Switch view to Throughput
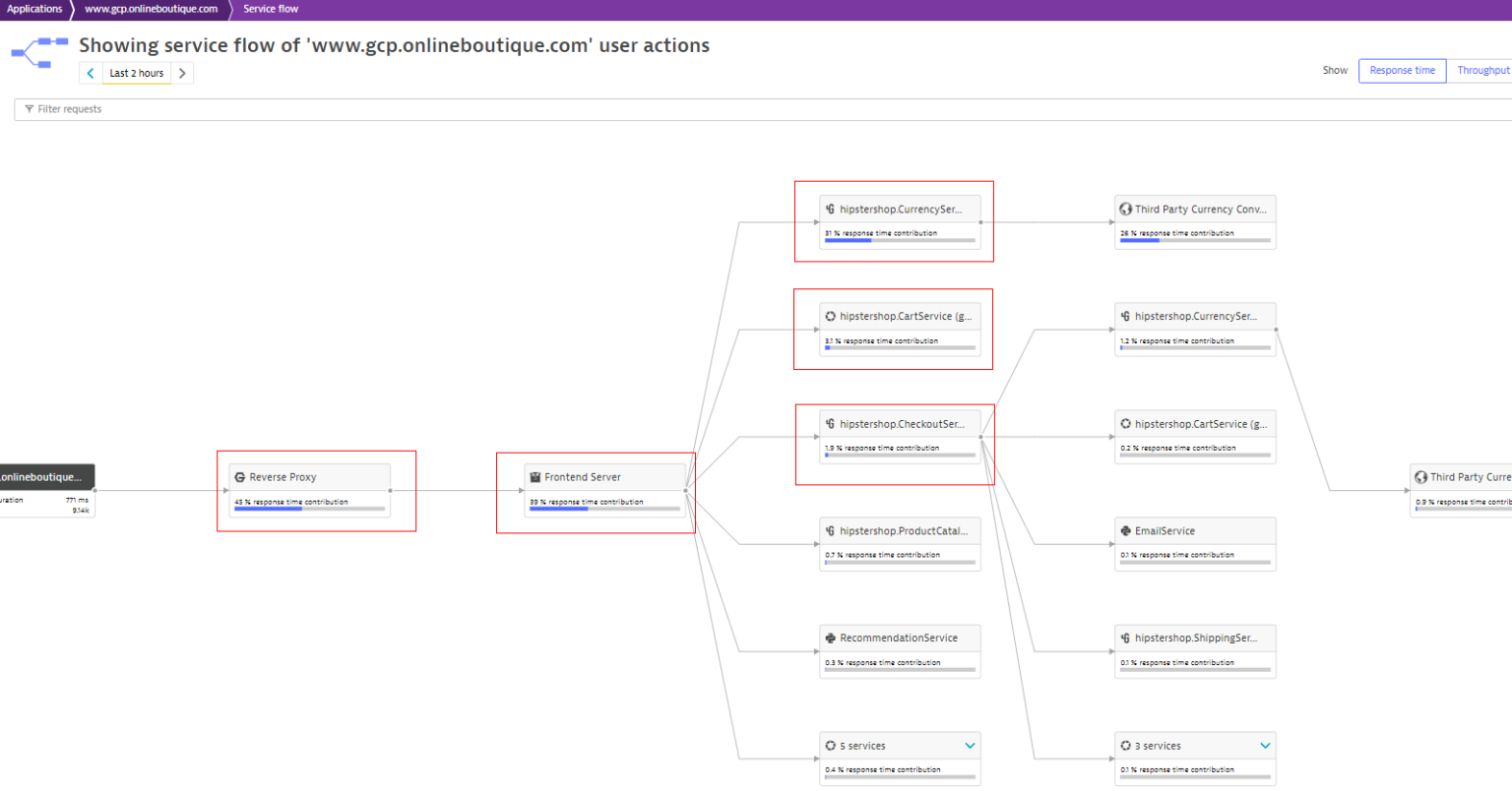This screenshot has height=791, width=1512. pyautogui.click(x=1481, y=71)
